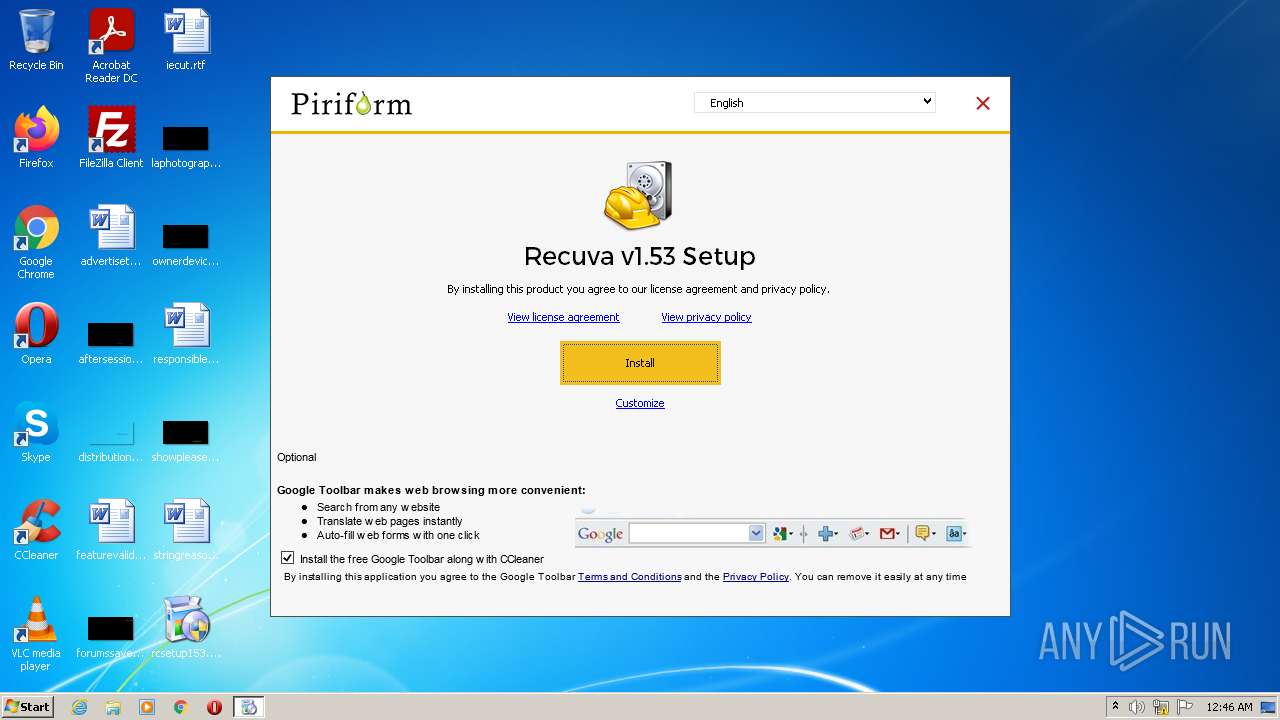Launch Firefox from the desktop
This screenshot has height=720, width=1280.
36,137
